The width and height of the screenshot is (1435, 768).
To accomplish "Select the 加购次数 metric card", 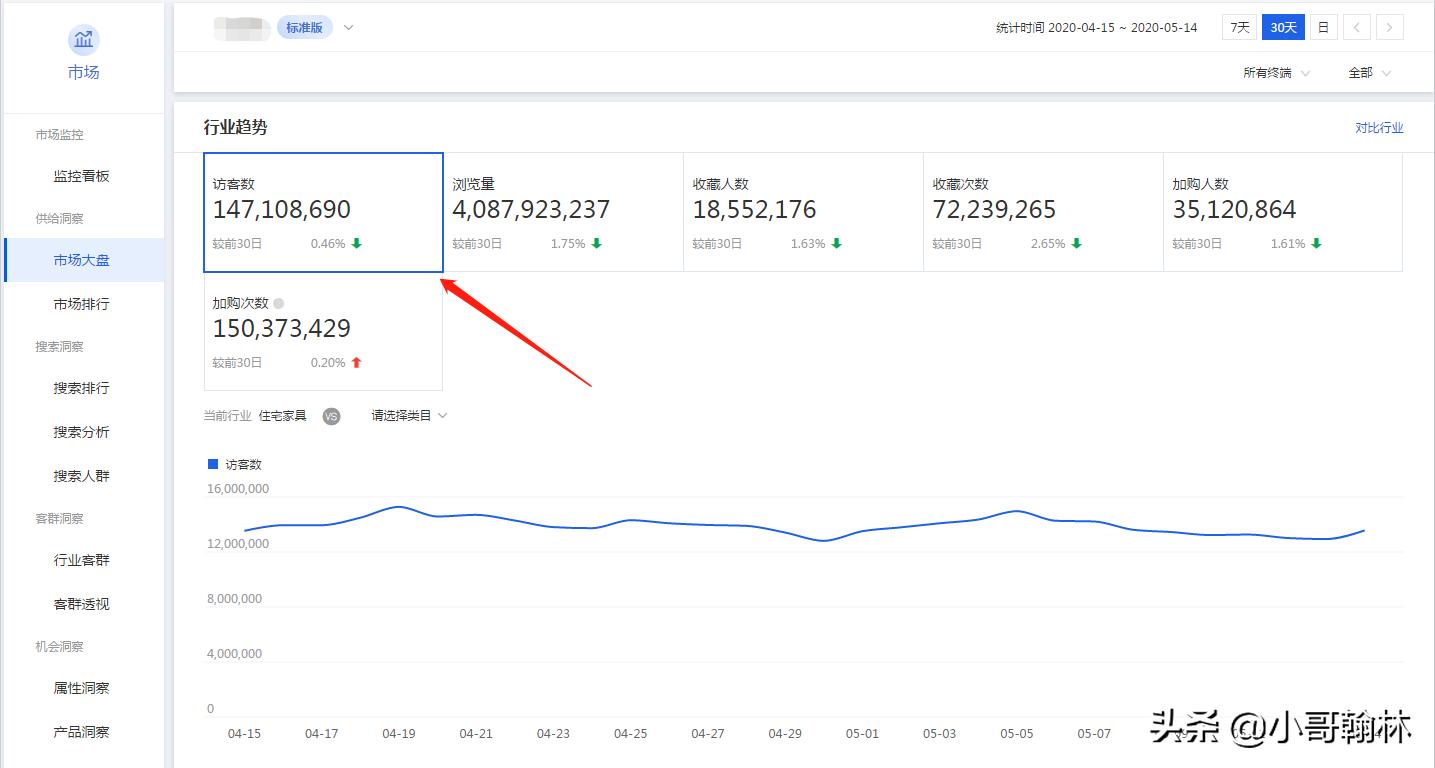I will coord(323,331).
